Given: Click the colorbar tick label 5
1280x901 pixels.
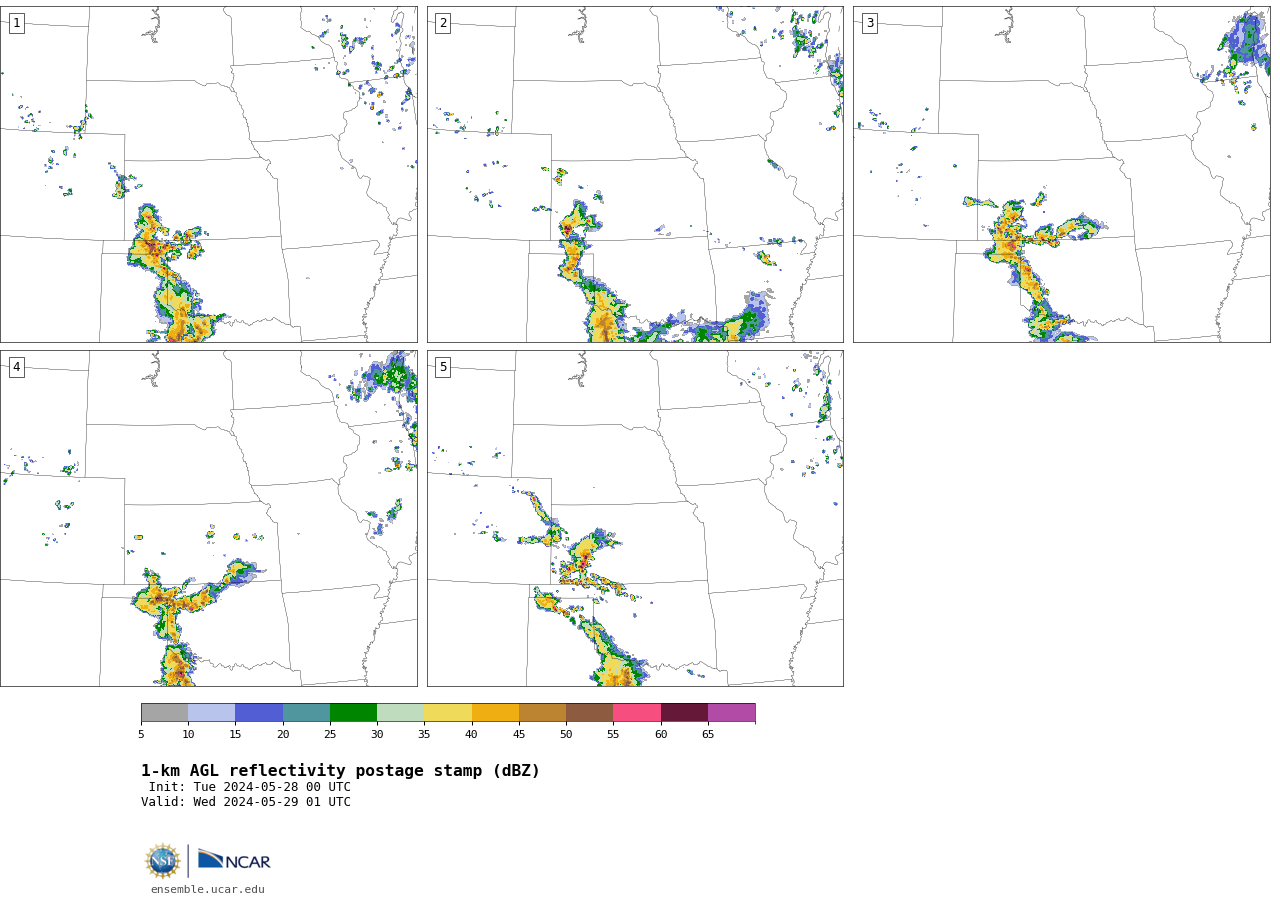Looking at the screenshot, I should coord(141,735).
